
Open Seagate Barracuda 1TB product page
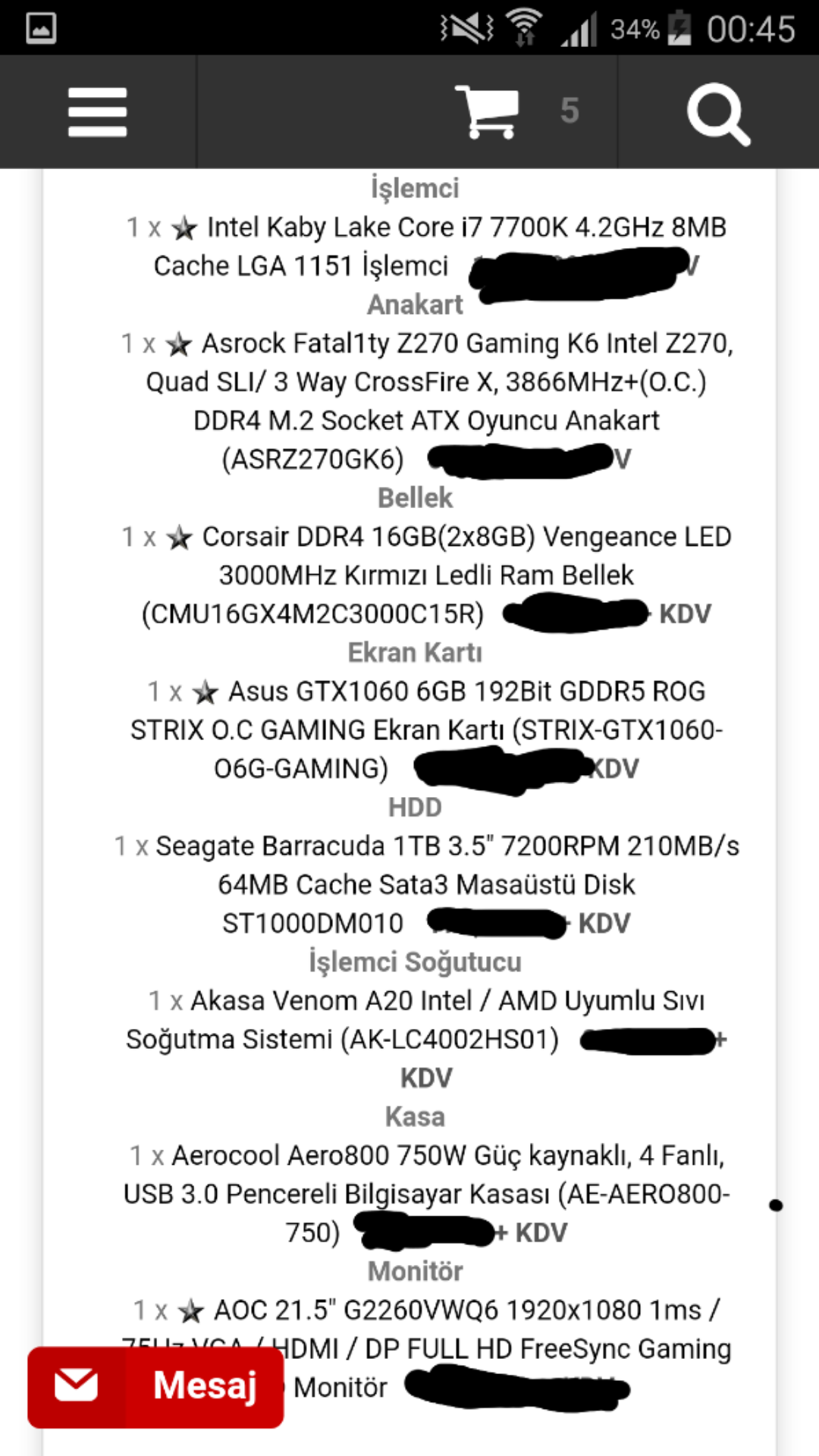(447, 846)
